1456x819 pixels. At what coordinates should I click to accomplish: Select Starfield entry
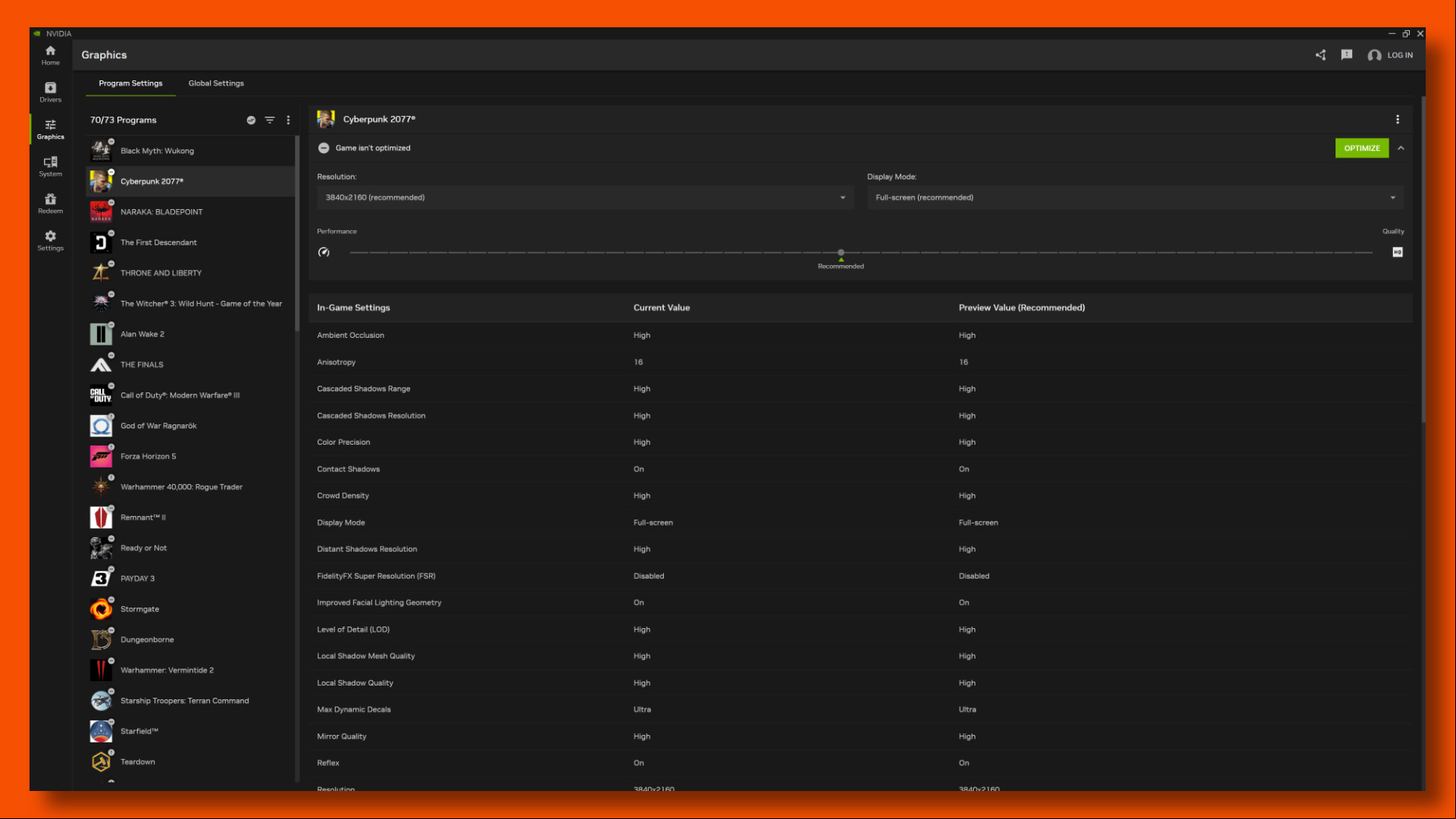(190, 731)
